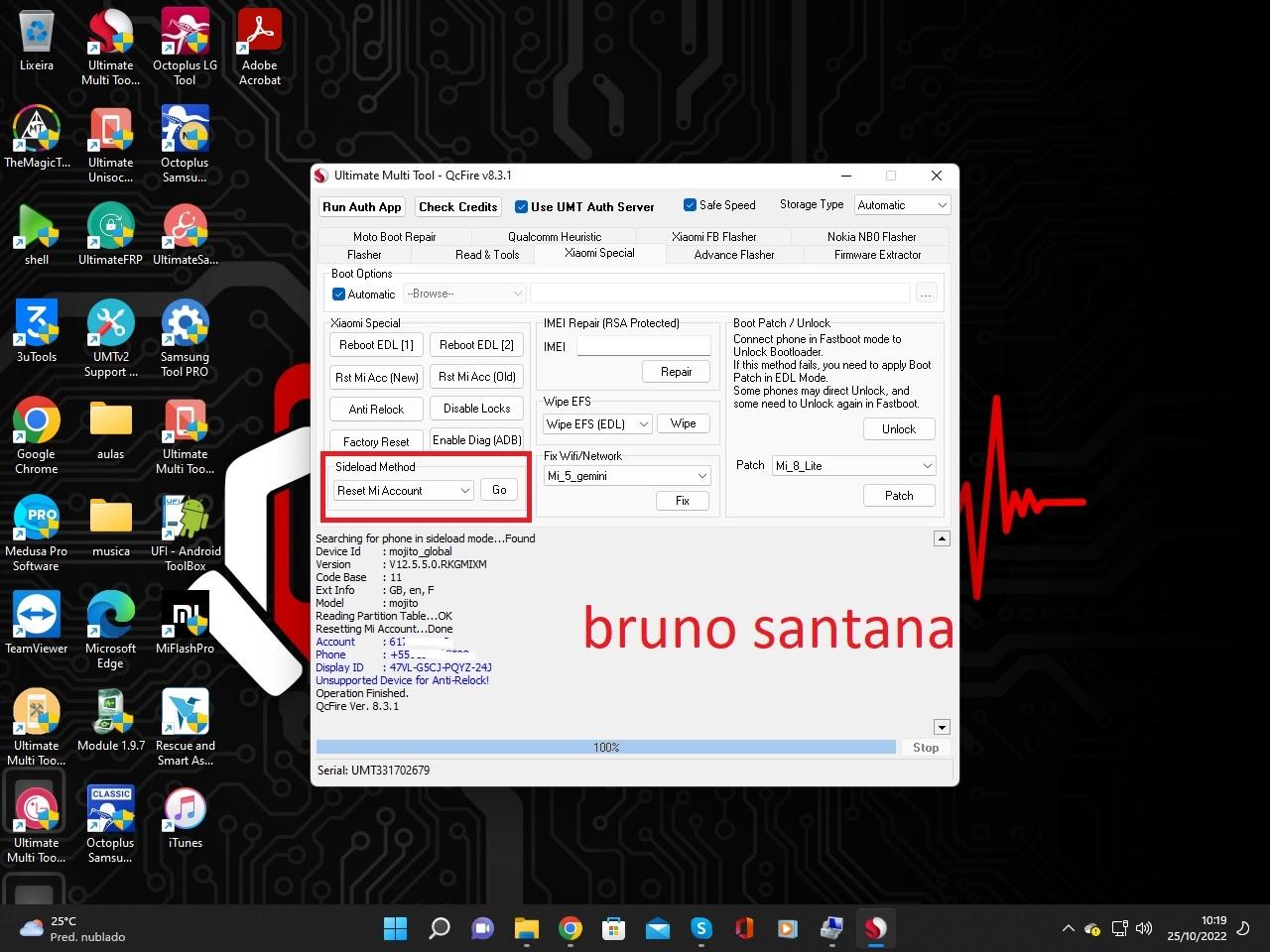Show hidden tray icons chevron

pyautogui.click(x=1068, y=929)
